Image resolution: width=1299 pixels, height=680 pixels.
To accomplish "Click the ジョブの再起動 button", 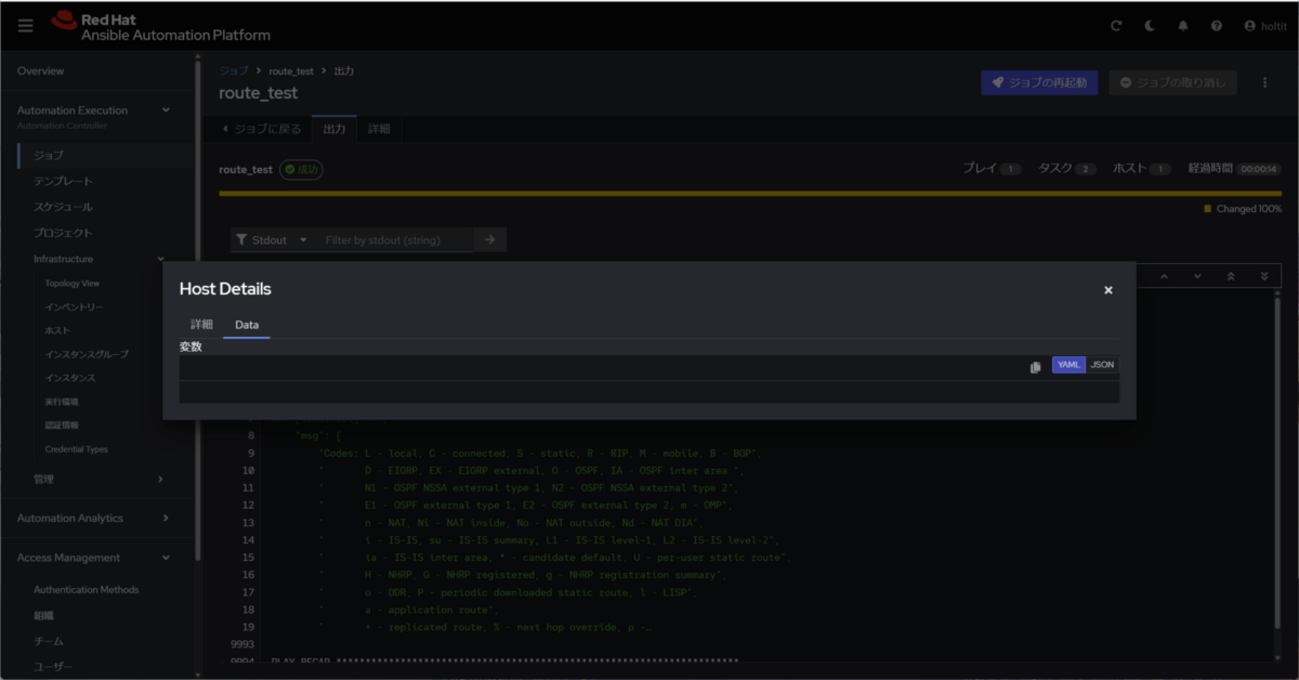I will pos(1039,82).
